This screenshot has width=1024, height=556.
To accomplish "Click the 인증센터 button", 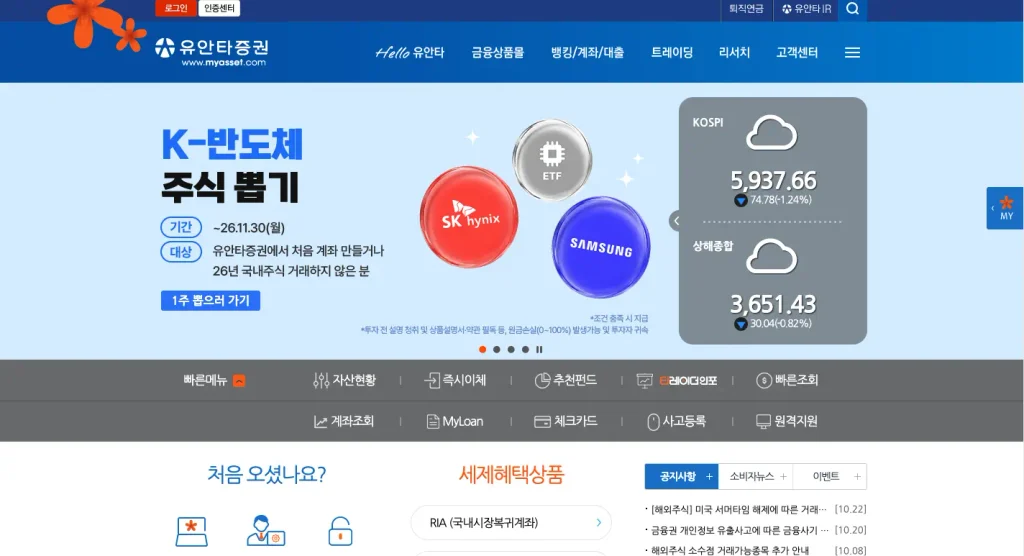I will 219,8.
